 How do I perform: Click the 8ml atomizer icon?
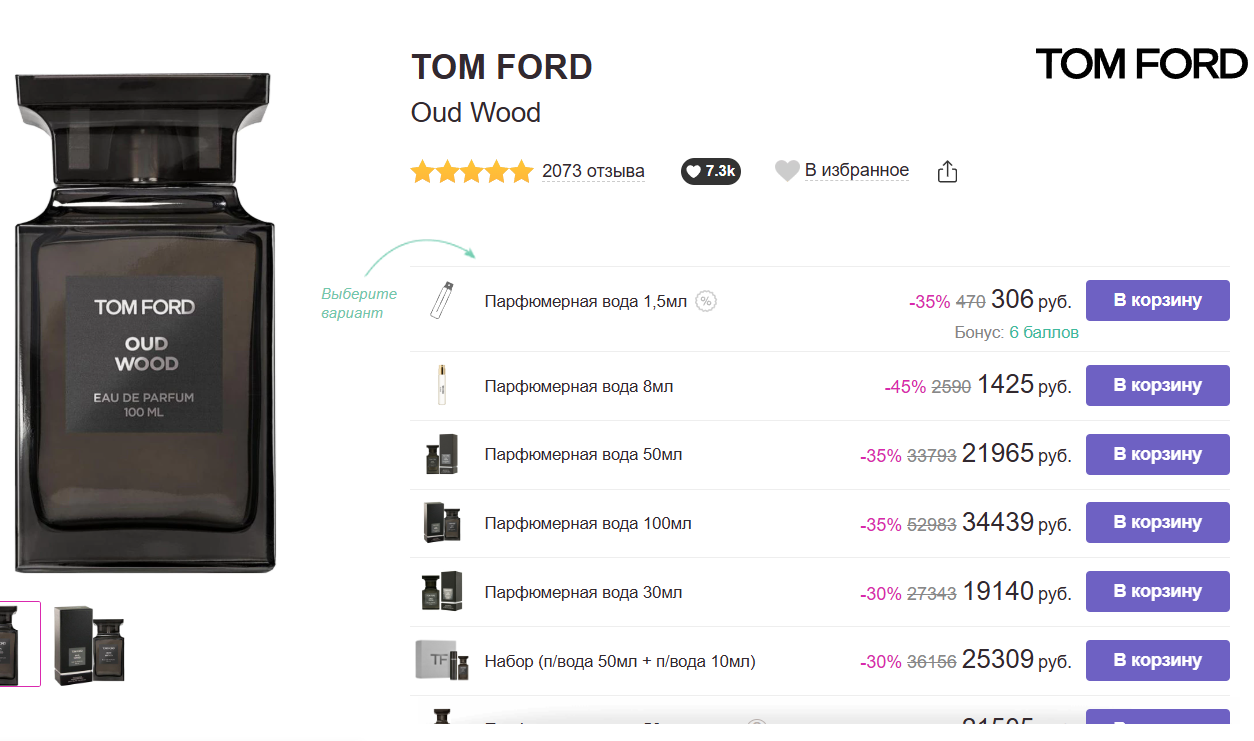[441, 386]
